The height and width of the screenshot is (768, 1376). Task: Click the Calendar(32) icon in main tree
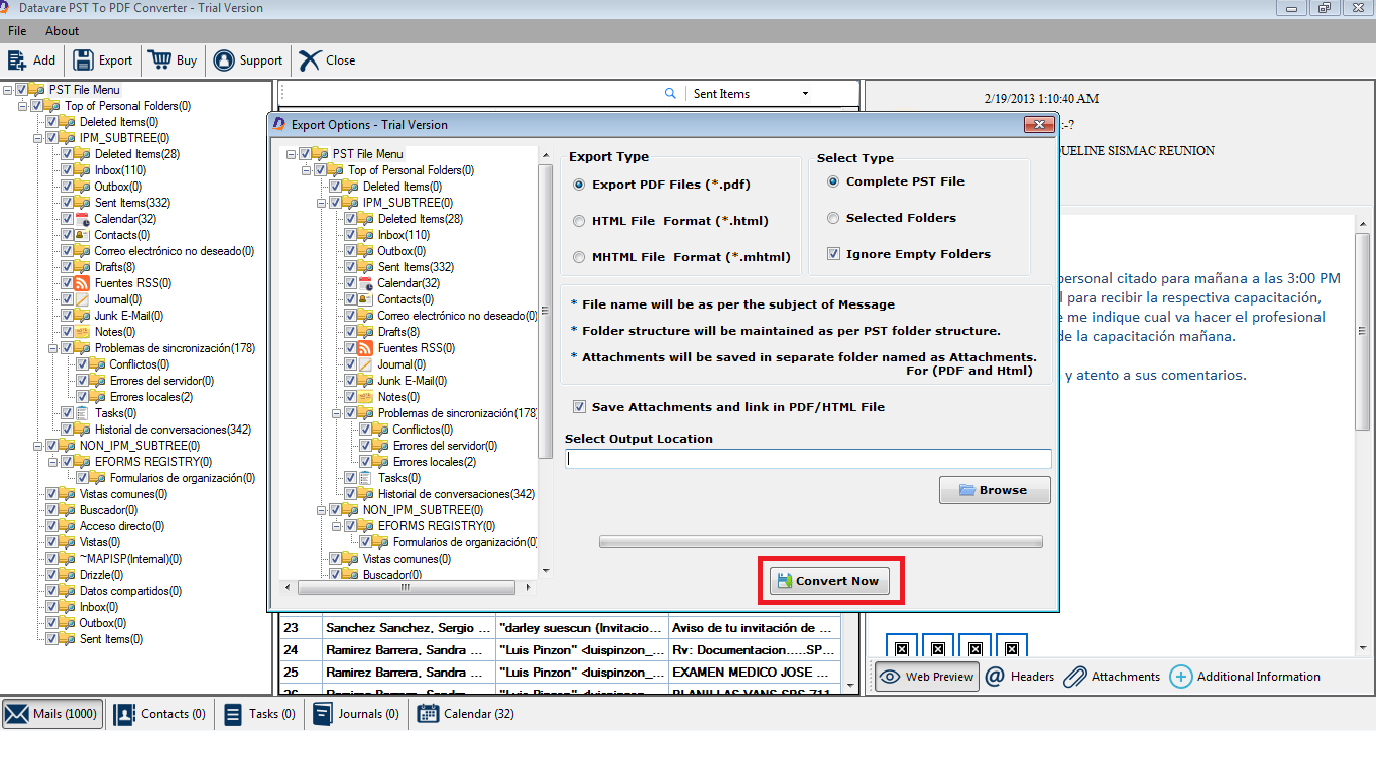pos(83,219)
